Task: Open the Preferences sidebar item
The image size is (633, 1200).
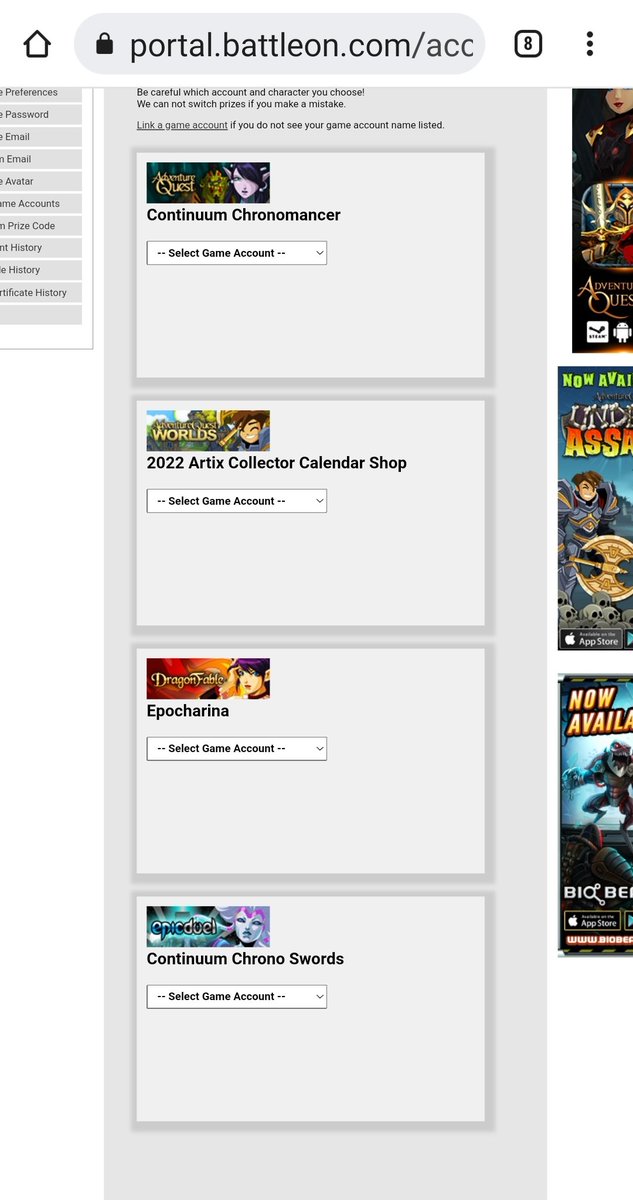Action: coord(41,92)
